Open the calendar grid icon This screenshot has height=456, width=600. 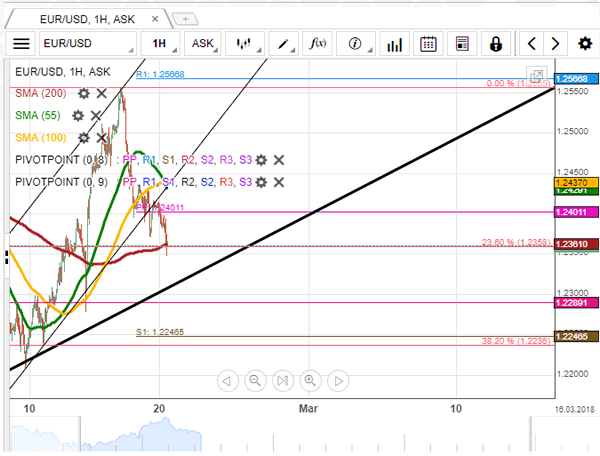[428, 44]
